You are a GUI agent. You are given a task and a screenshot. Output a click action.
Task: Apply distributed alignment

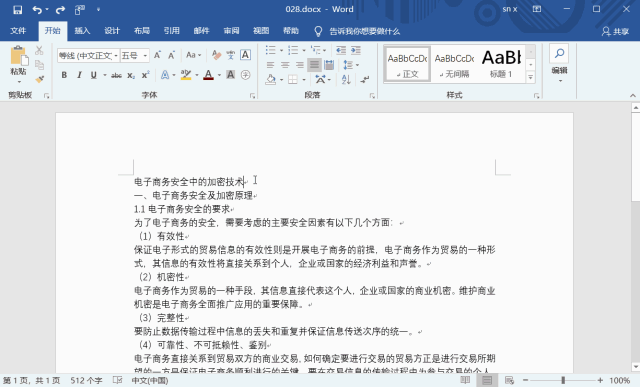pos(329,65)
